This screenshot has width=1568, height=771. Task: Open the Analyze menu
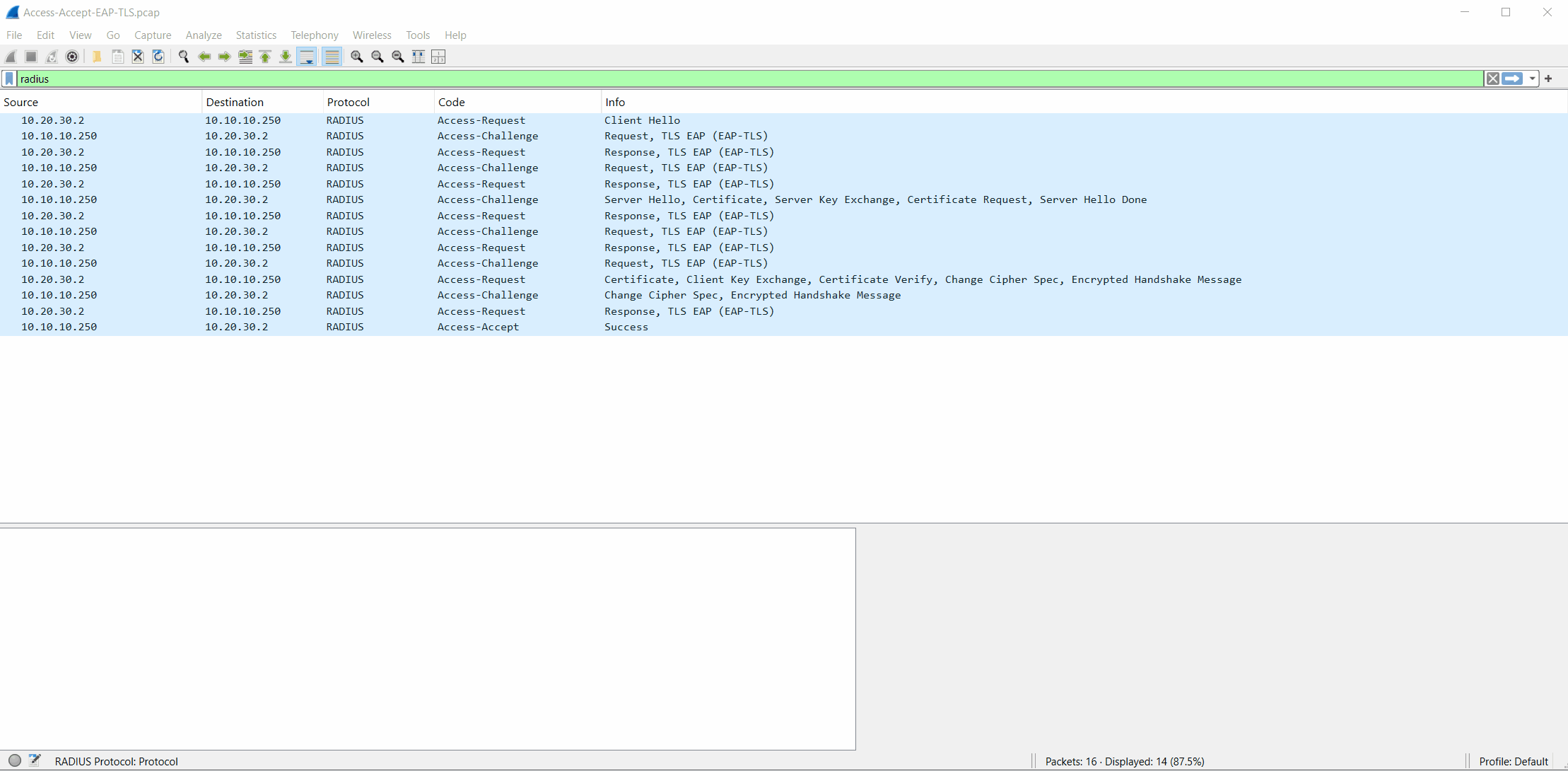coord(204,35)
